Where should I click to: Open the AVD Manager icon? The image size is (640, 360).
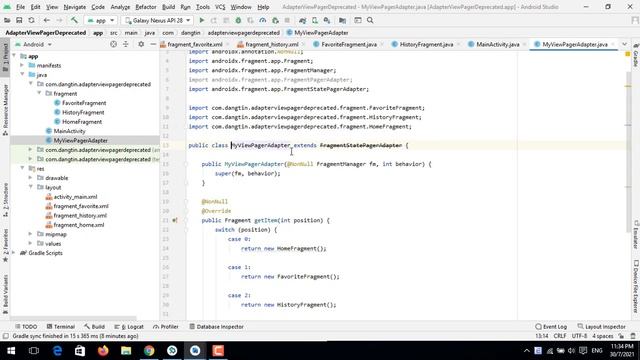point(315,20)
